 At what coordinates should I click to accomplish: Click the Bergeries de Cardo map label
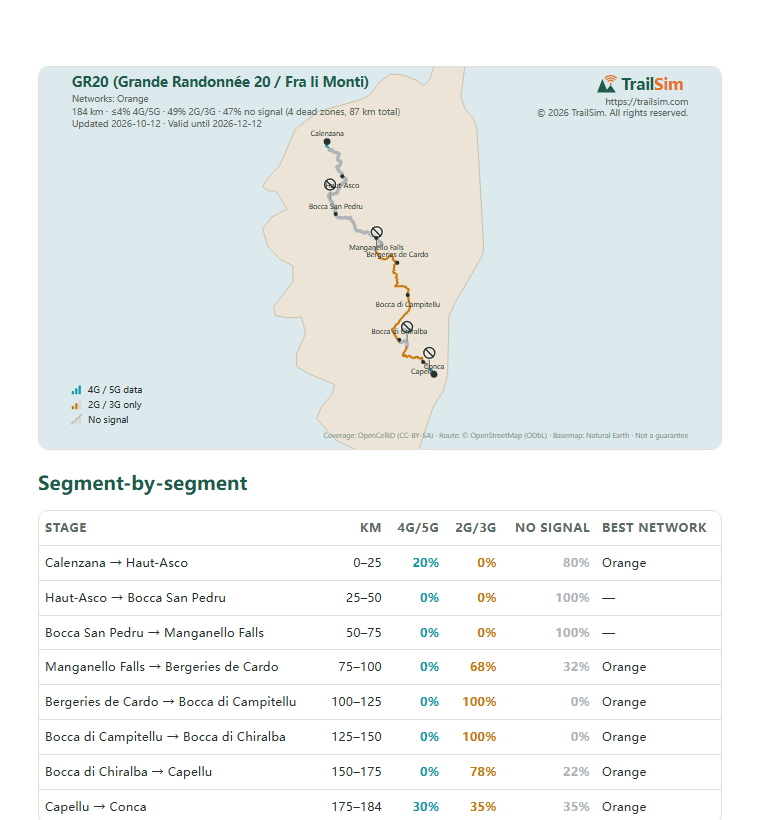[397, 255]
